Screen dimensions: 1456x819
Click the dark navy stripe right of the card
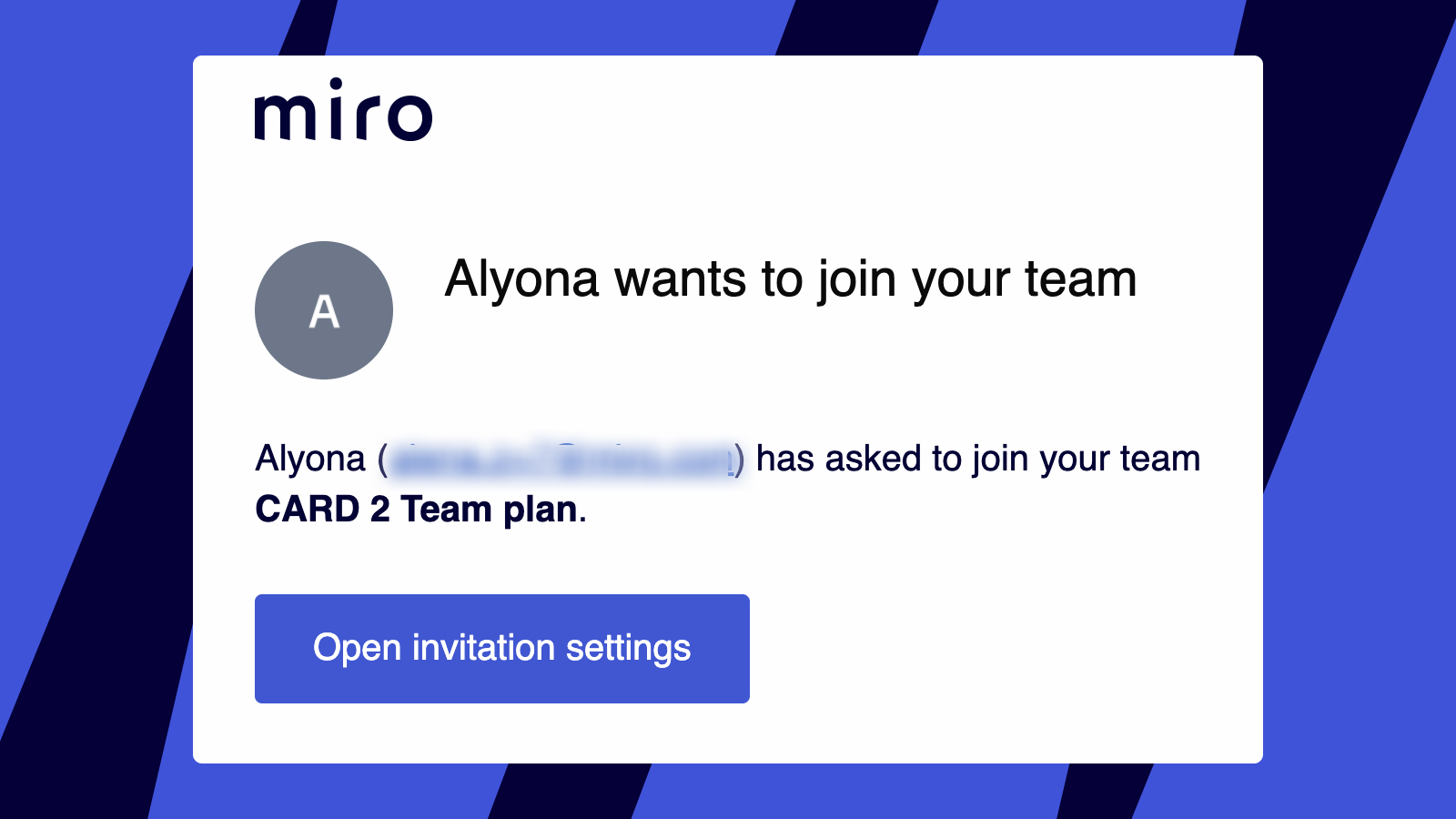(x=1347, y=273)
